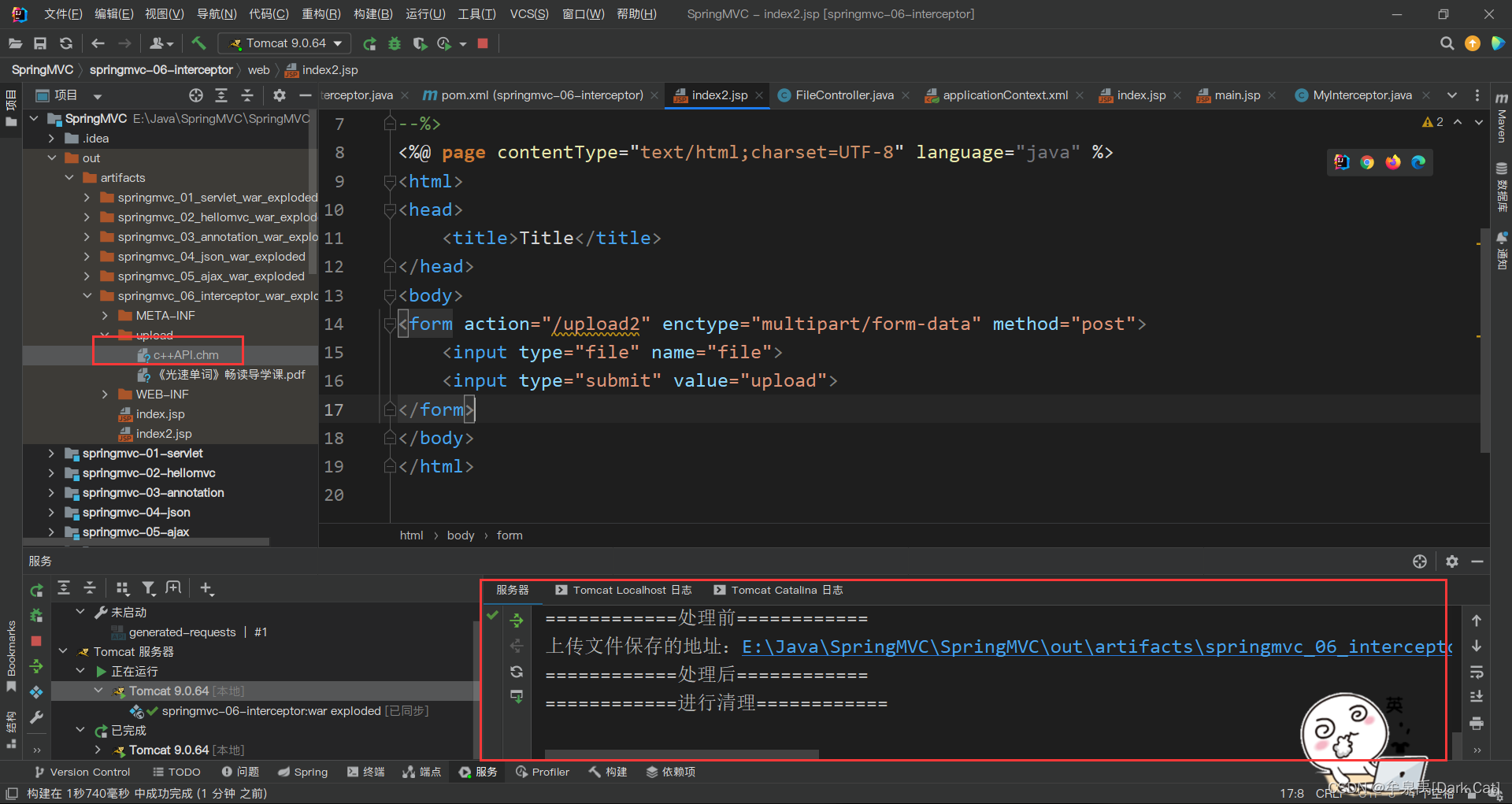Navigate back with the left arrow icon
This screenshot has width=1512, height=804.
point(98,43)
